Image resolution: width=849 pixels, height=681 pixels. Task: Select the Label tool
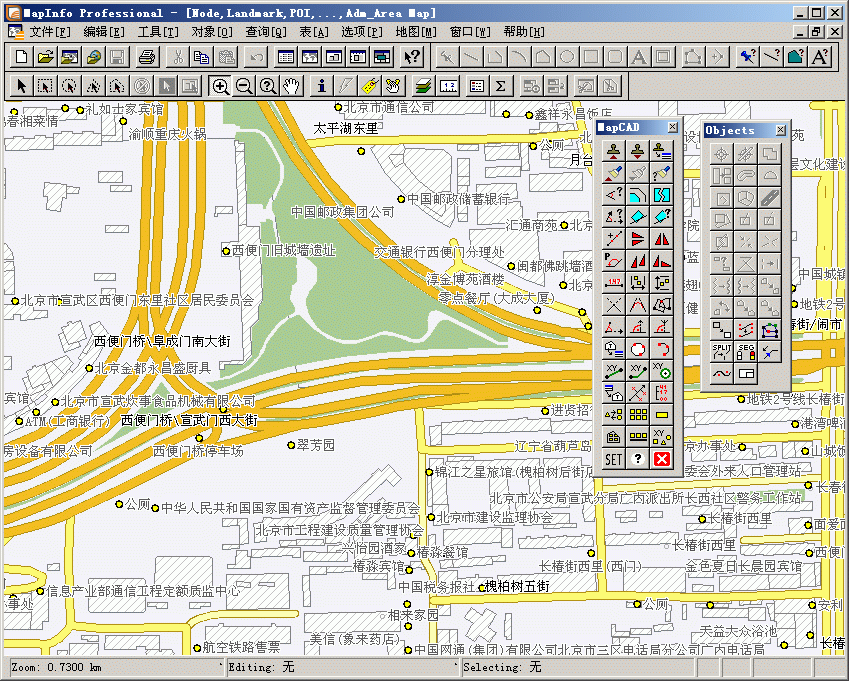point(368,85)
